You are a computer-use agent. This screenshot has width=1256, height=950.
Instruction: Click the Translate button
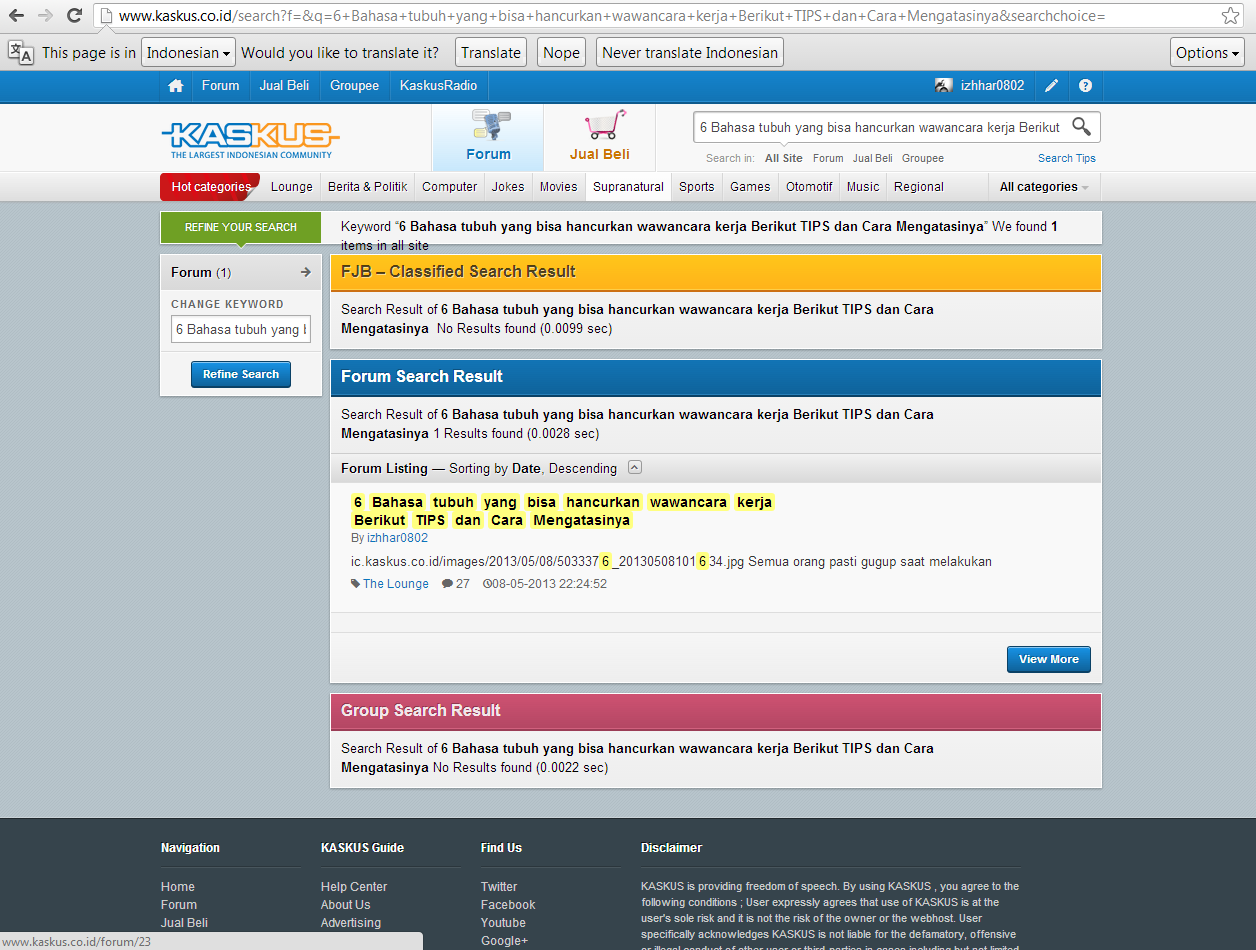tap(491, 53)
